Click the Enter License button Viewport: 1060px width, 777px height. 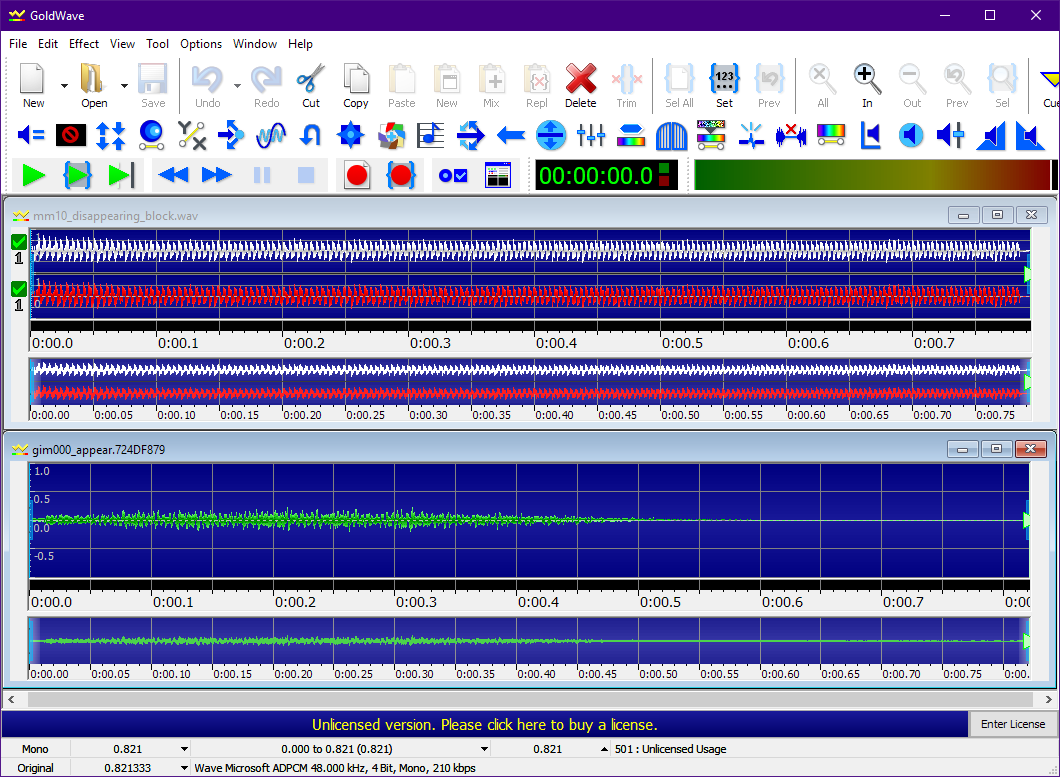click(x=1012, y=724)
